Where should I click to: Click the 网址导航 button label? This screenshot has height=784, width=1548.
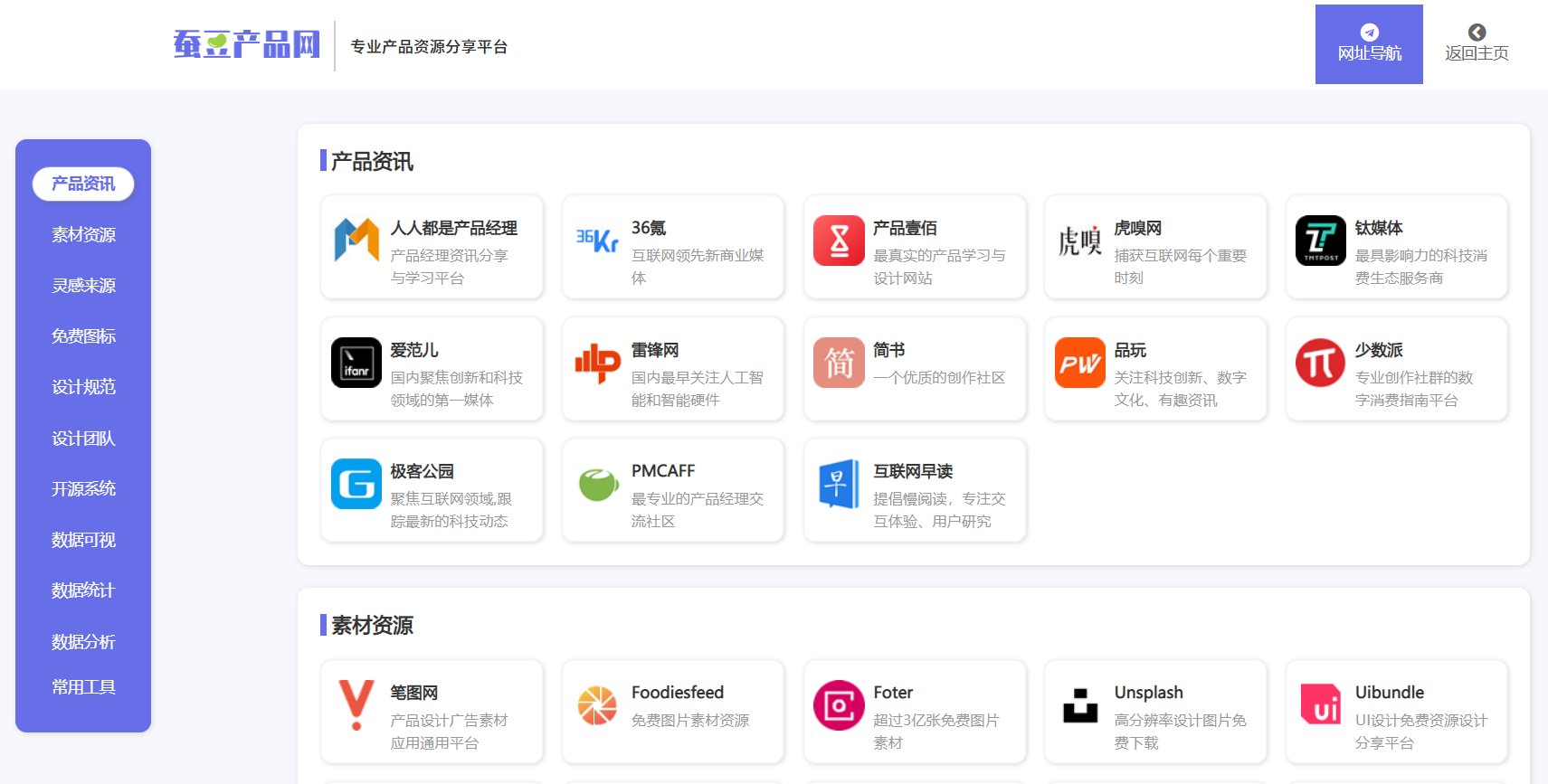[1370, 53]
